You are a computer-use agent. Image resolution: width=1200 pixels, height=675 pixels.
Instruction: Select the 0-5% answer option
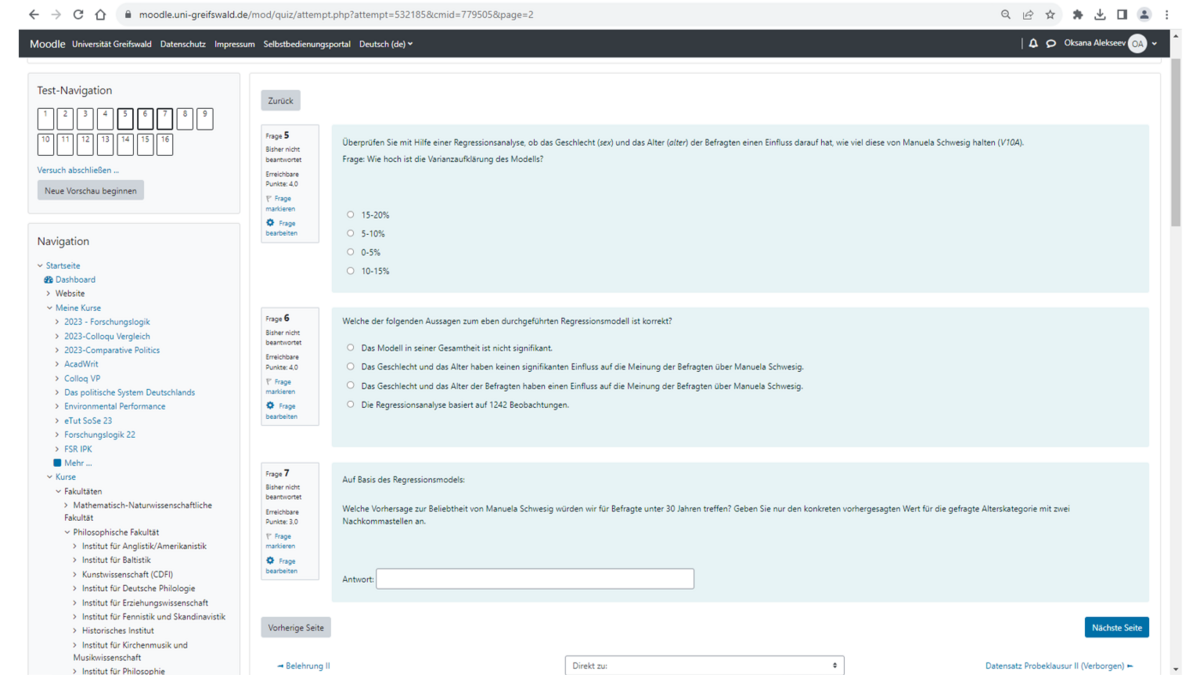[x=350, y=252]
